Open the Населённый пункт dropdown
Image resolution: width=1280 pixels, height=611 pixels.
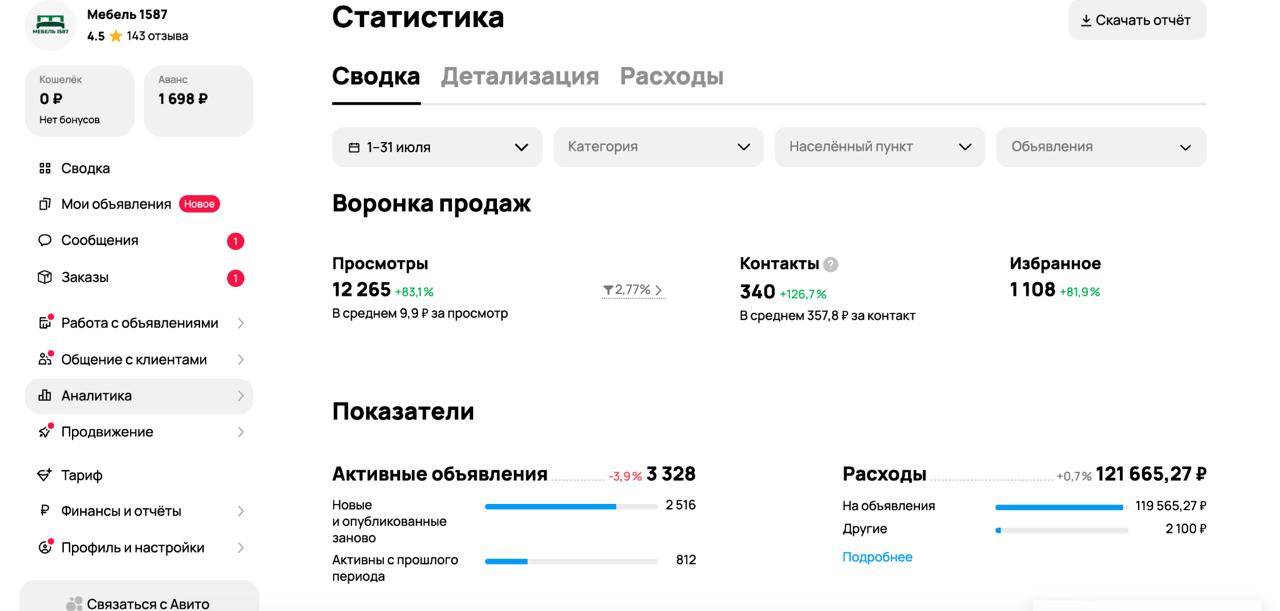pos(878,146)
